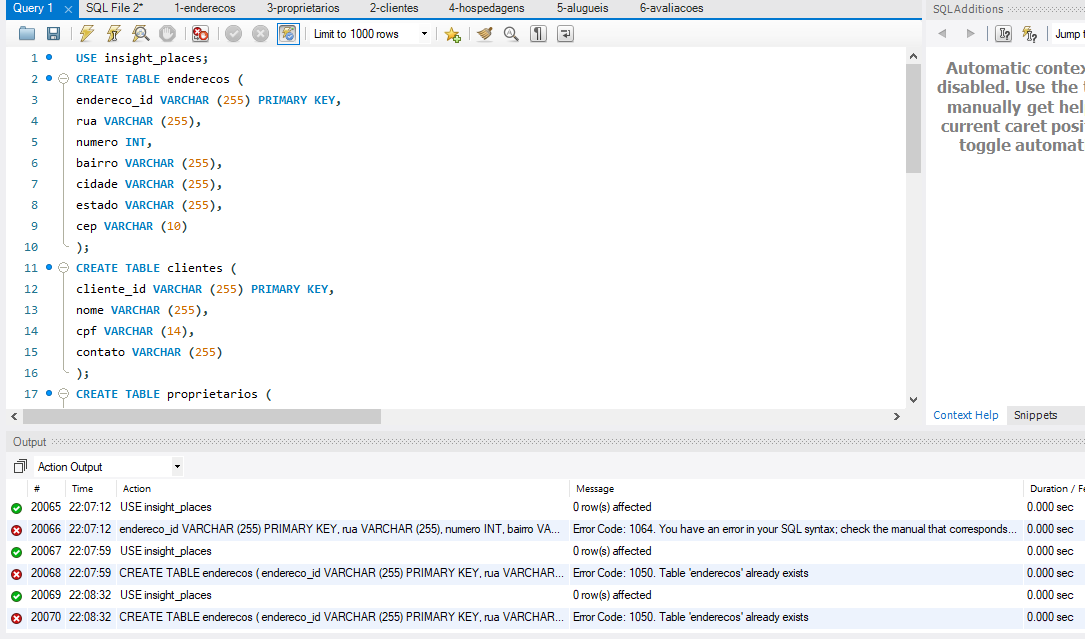
Task: Click the cep VARCHAR (10) code line
Action: tap(131, 226)
